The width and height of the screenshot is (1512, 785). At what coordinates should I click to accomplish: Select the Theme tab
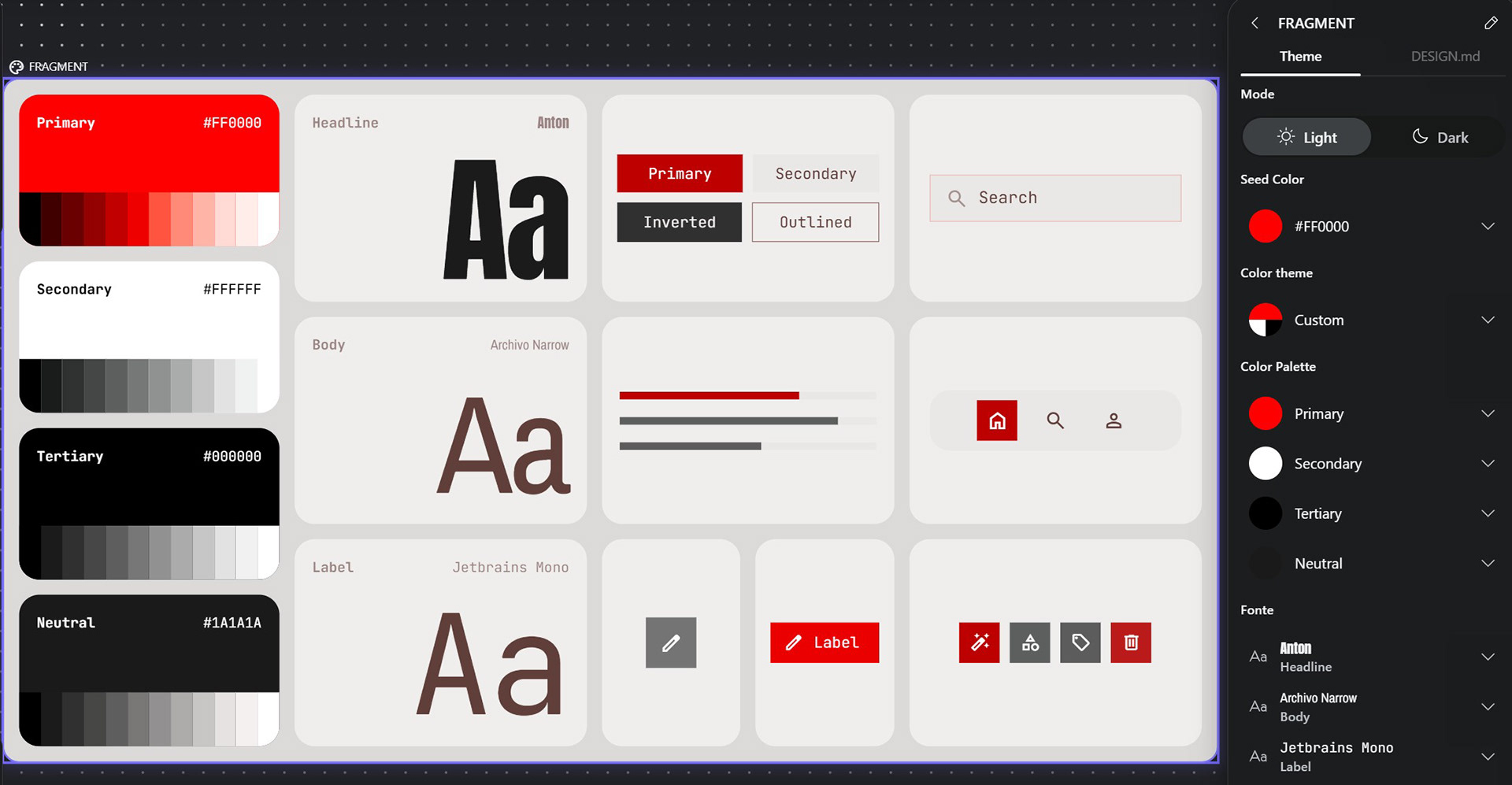(1300, 57)
